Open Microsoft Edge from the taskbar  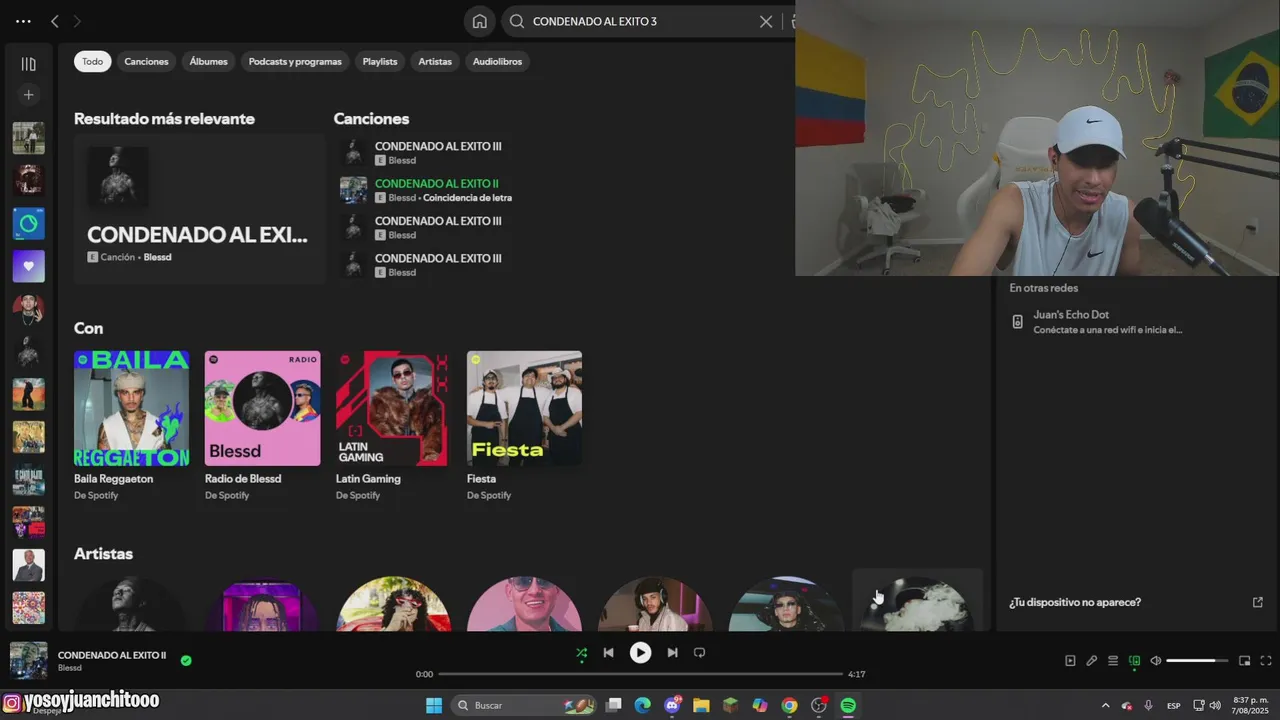click(642, 706)
